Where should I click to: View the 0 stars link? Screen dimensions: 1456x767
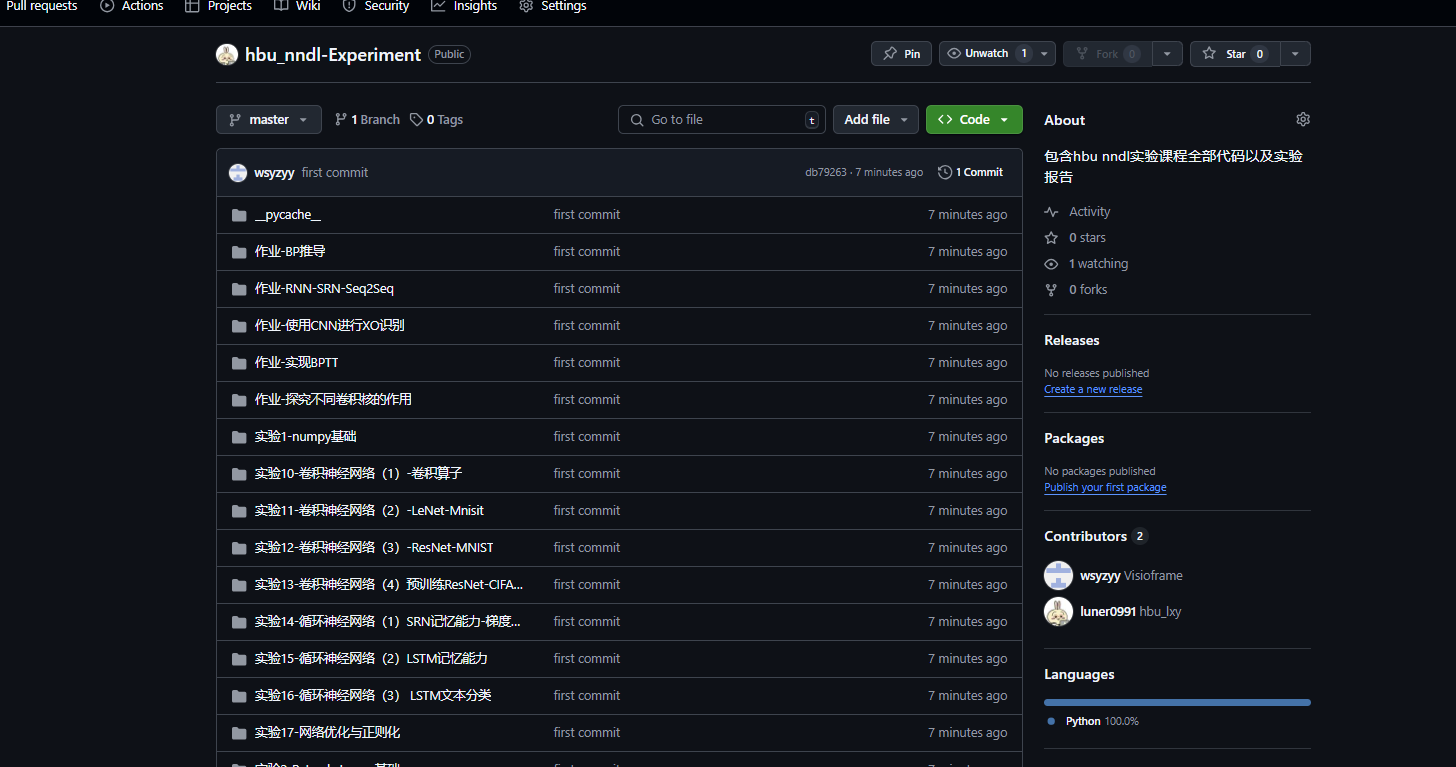(1076, 237)
